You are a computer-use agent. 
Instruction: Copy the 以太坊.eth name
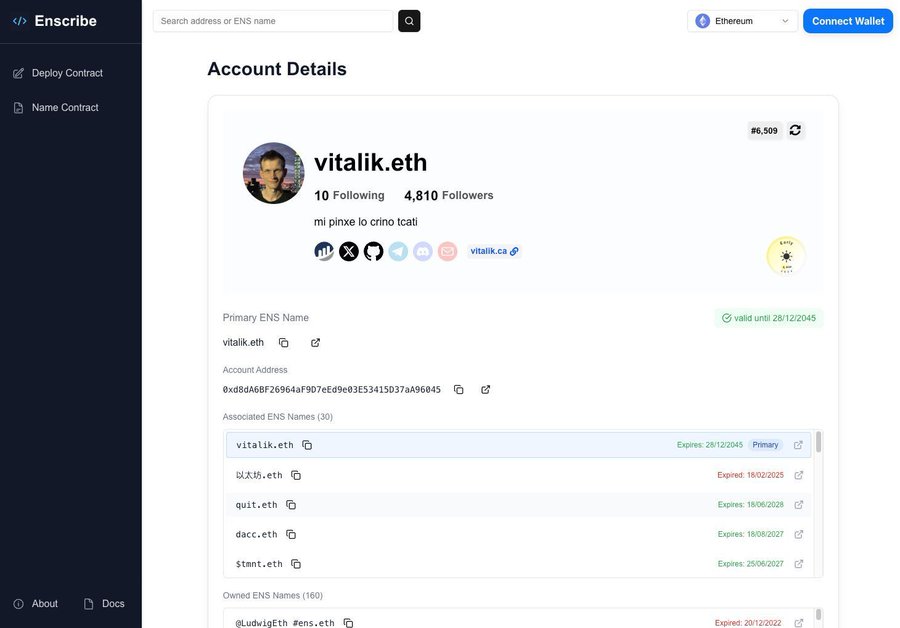292,472
